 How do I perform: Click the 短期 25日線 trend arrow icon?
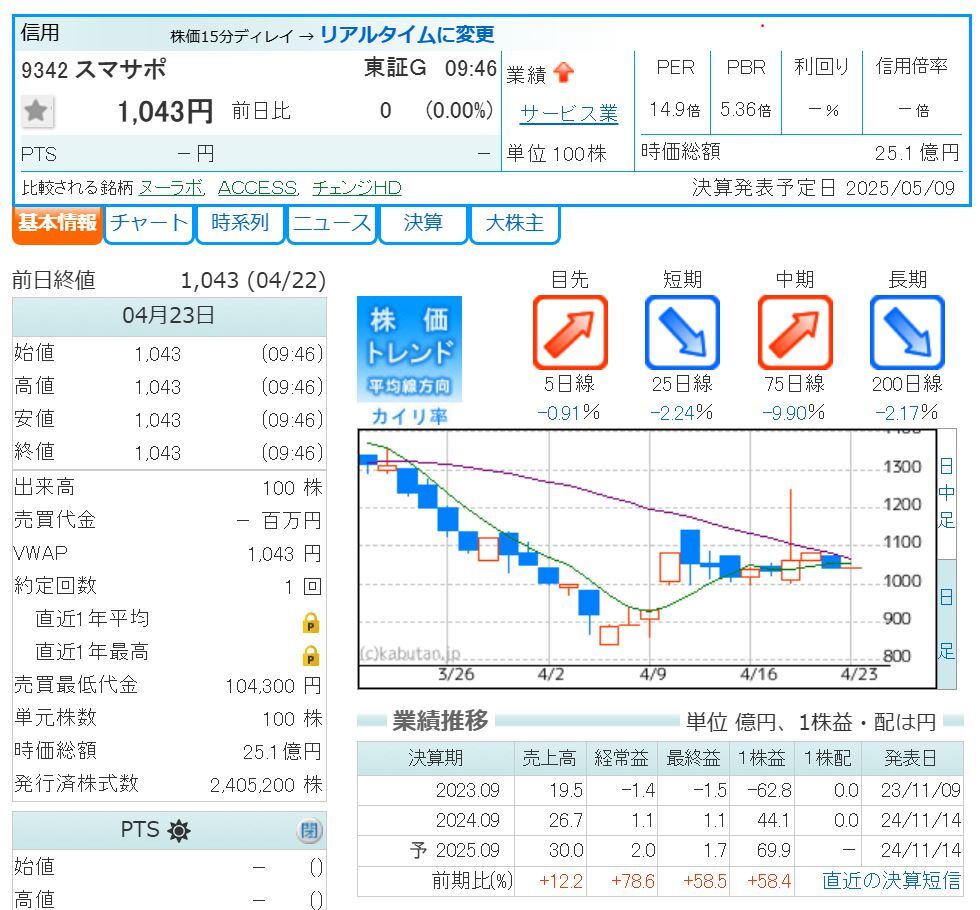682,333
